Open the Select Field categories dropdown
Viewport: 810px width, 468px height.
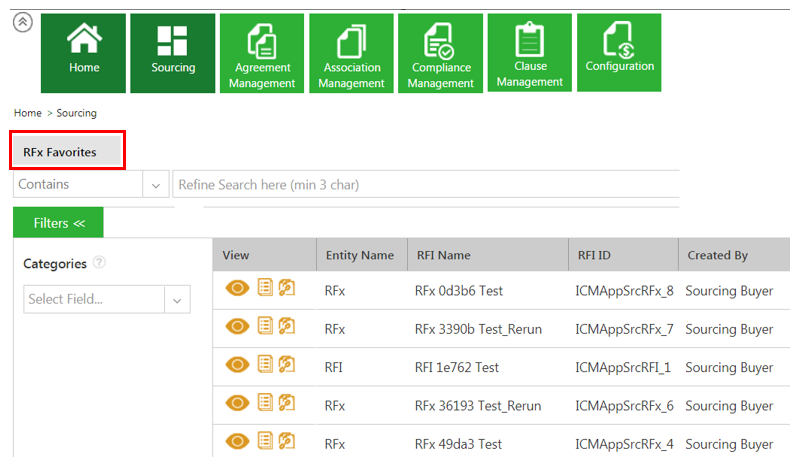(177, 299)
